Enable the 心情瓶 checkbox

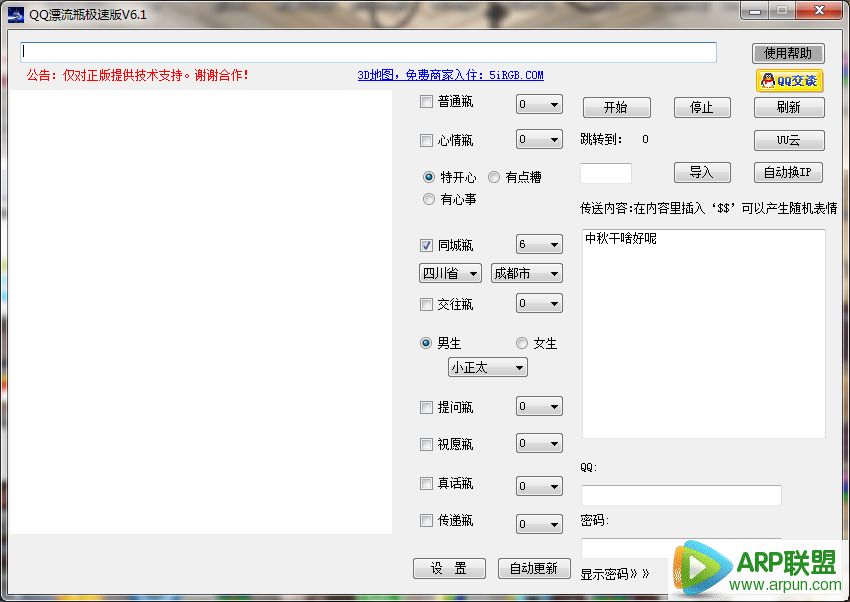427,140
